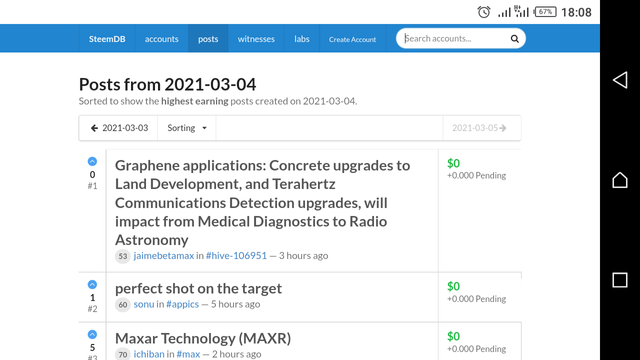Open the #max tag link
This screenshot has width=640, height=360.
point(188,354)
